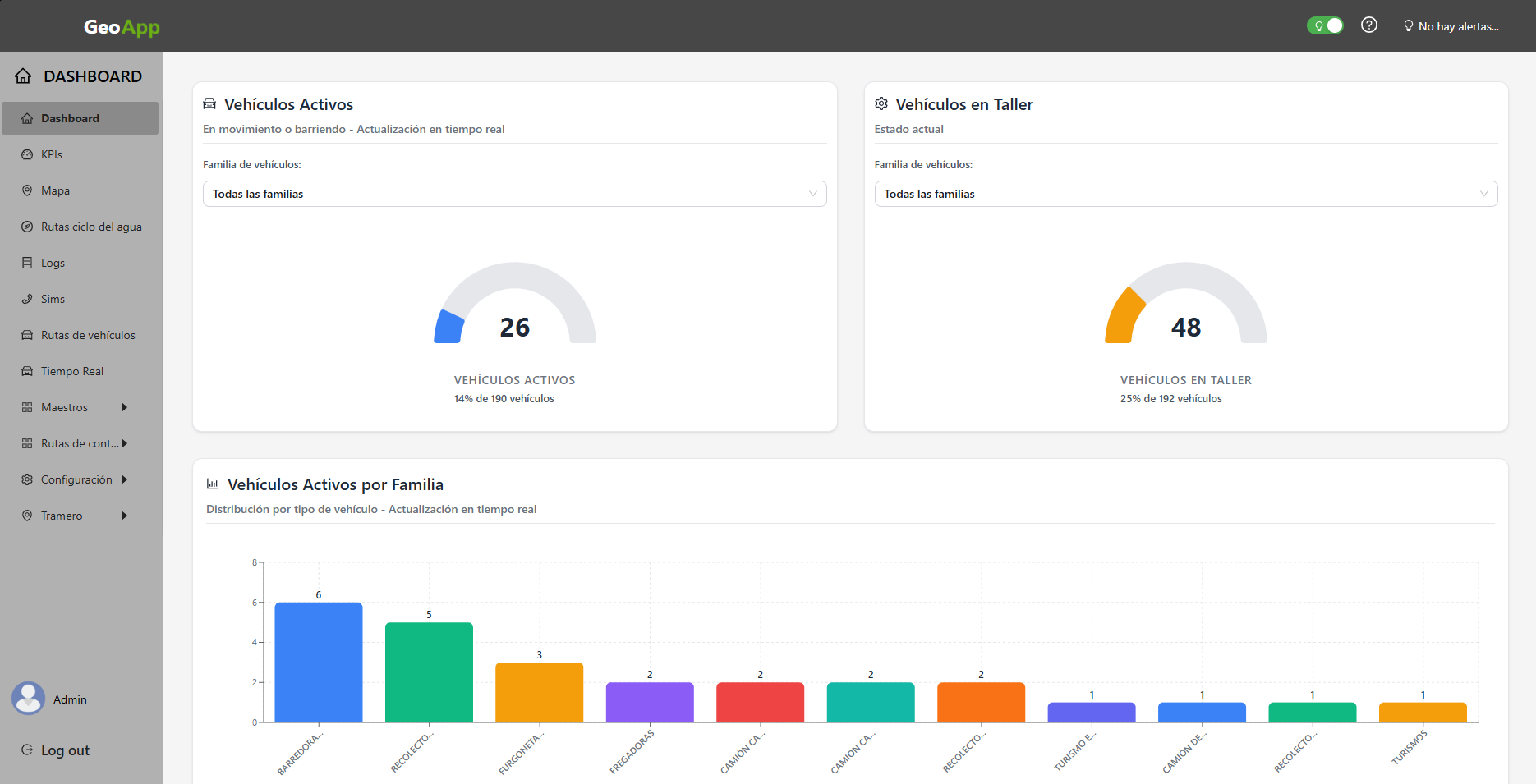Open family dropdown in Vehículos en Taller

pyautogui.click(x=1185, y=194)
